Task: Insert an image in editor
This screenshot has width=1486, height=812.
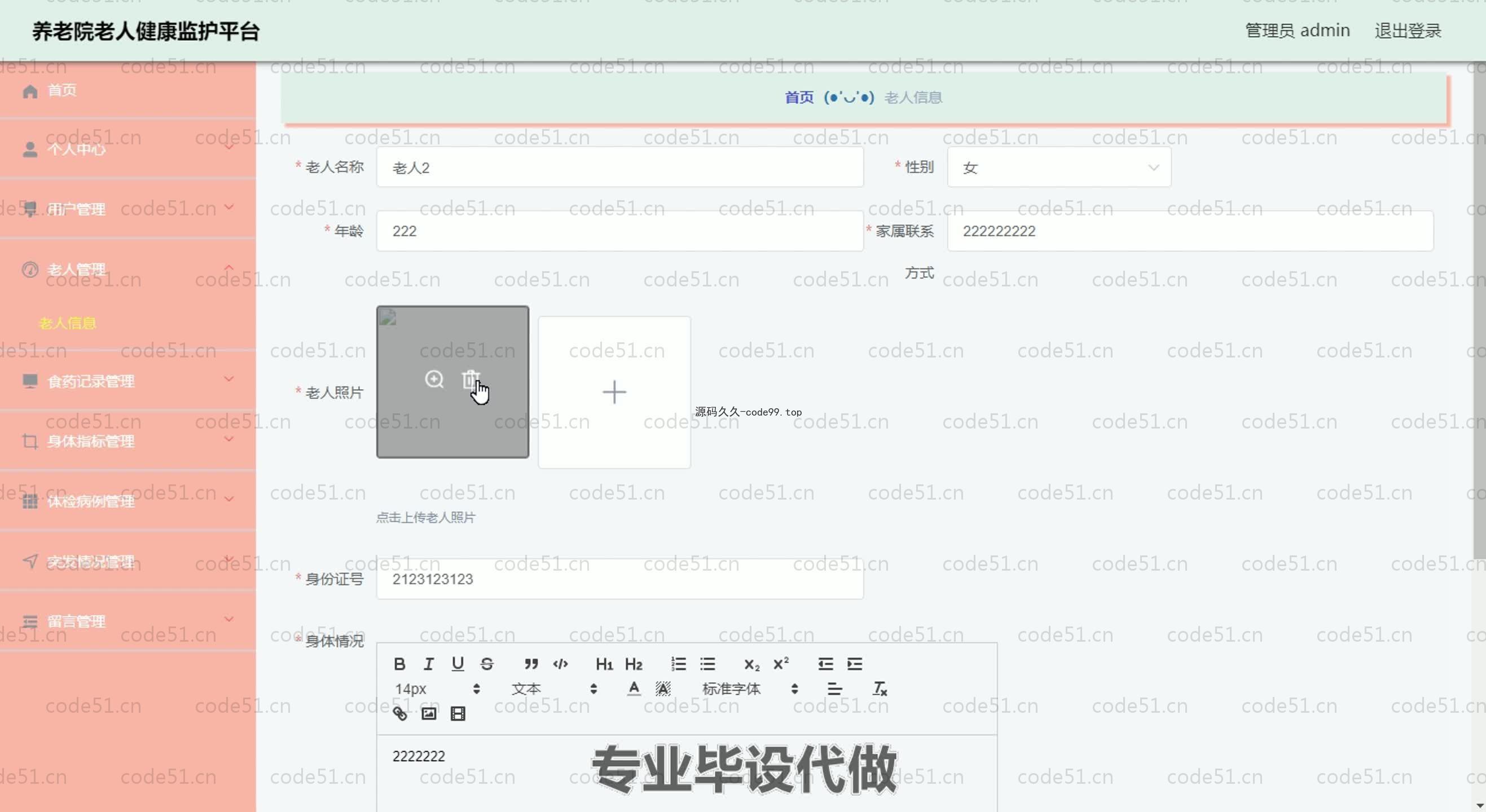Action: tap(429, 714)
